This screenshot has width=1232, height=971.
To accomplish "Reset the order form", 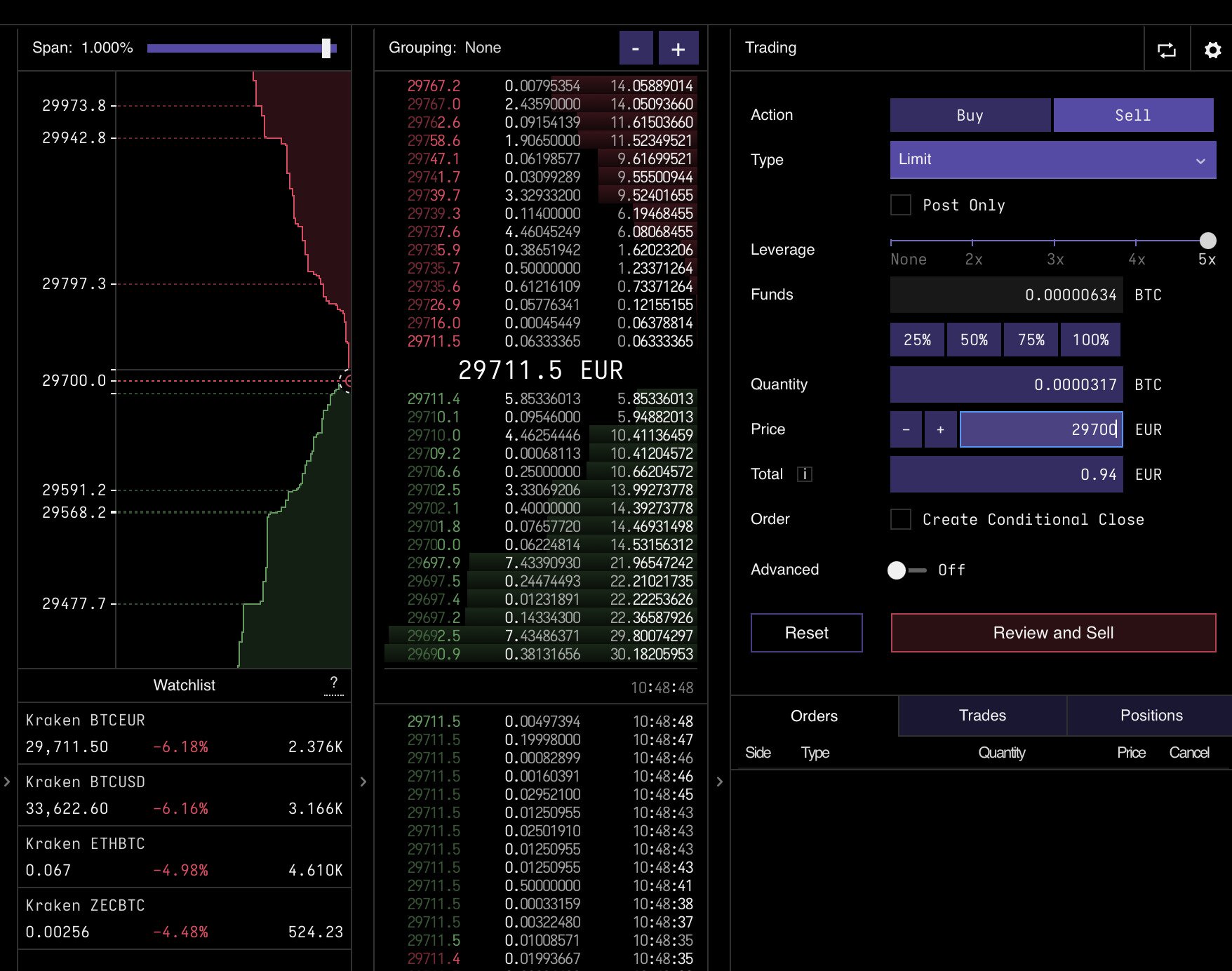I will click(x=807, y=633).
